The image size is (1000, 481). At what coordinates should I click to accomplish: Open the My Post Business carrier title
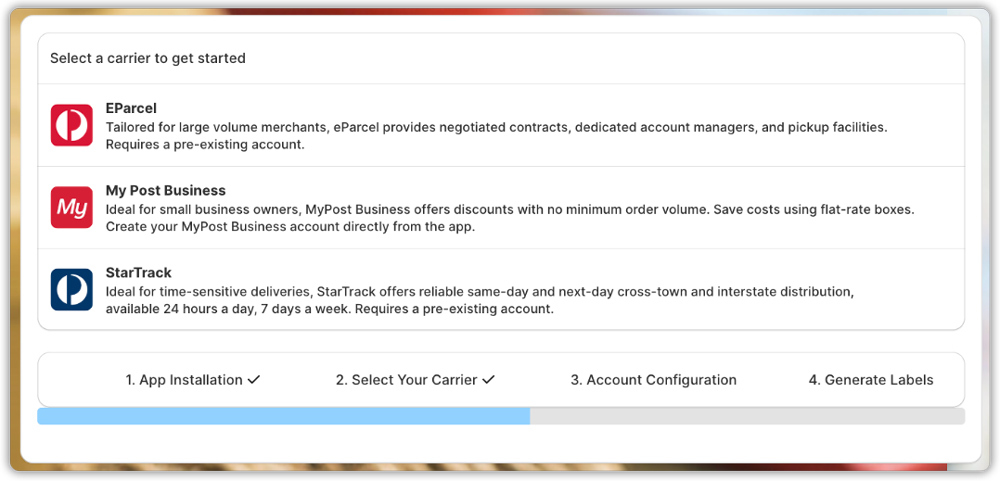166,191
